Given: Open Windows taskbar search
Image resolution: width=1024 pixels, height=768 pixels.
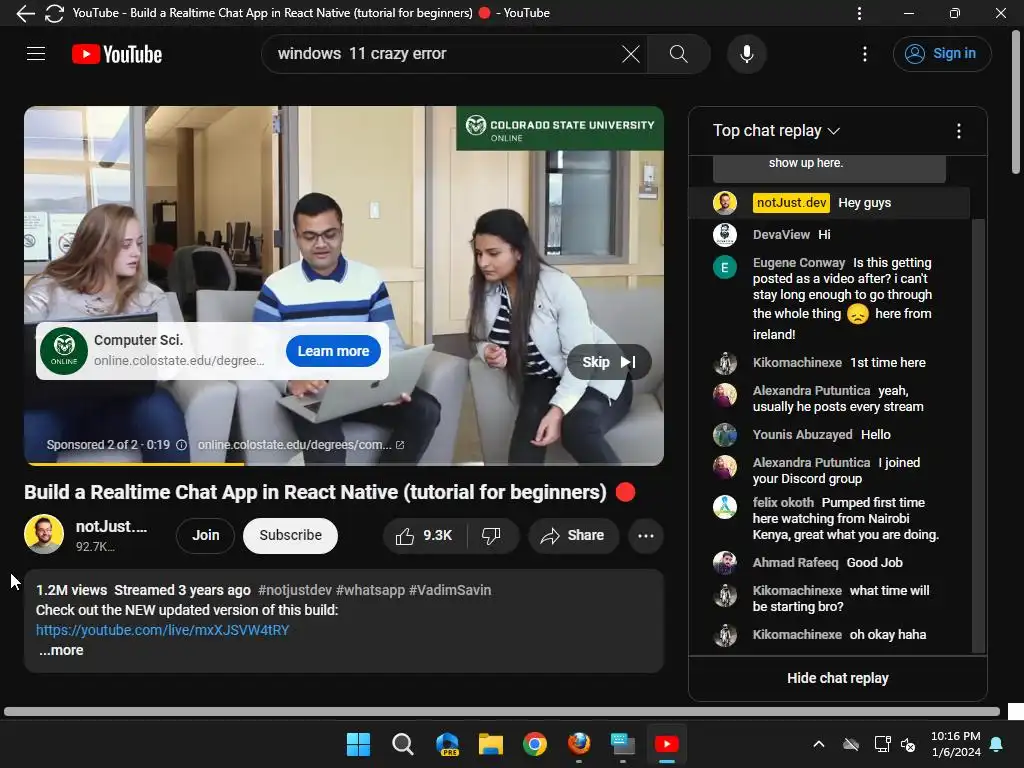Looking at the screenshot, I should coord(402,744).
